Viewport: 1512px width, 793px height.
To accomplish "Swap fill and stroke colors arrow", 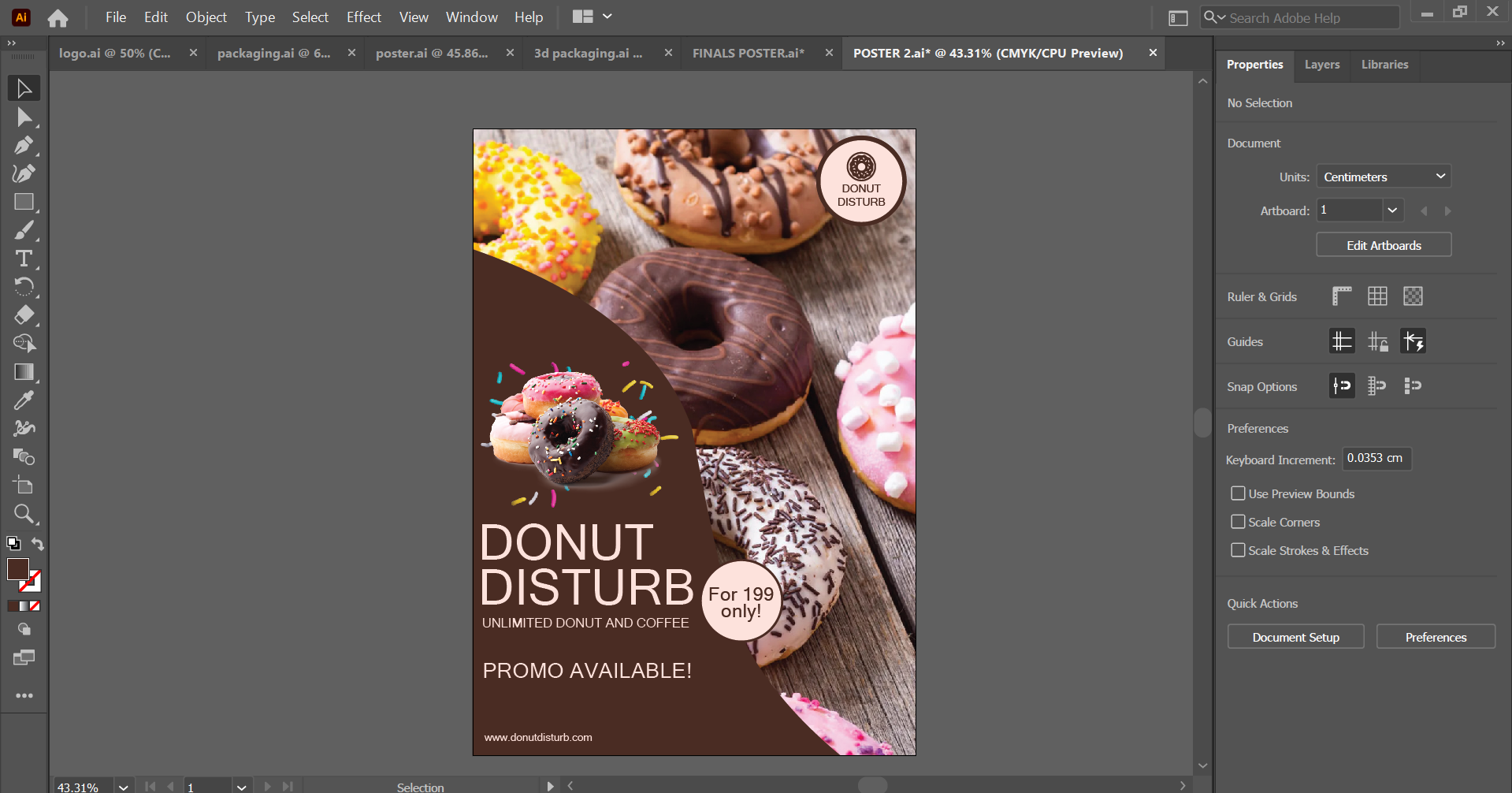I will click(x=37, y=544).
